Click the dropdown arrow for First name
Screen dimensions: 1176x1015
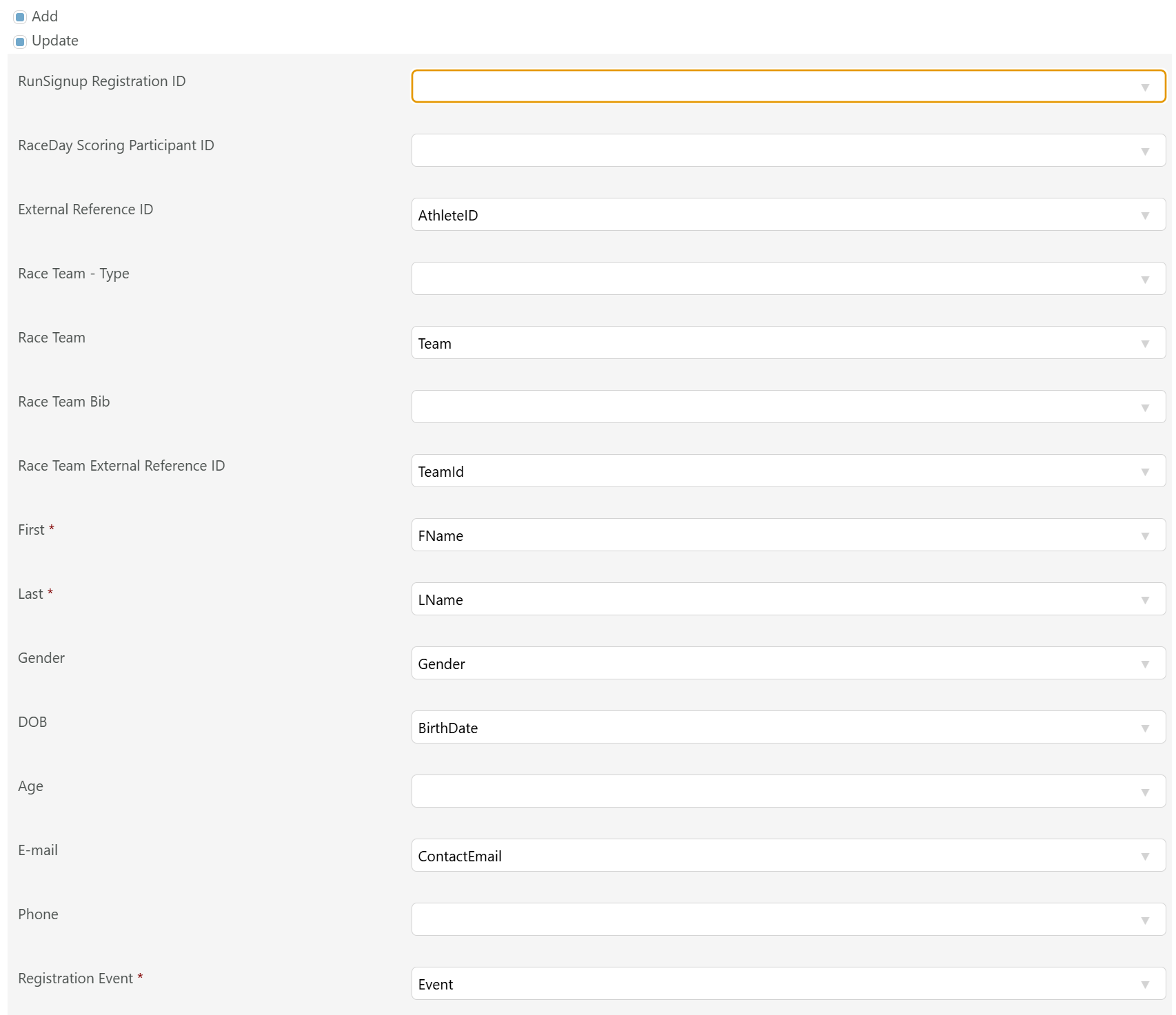1144,536
